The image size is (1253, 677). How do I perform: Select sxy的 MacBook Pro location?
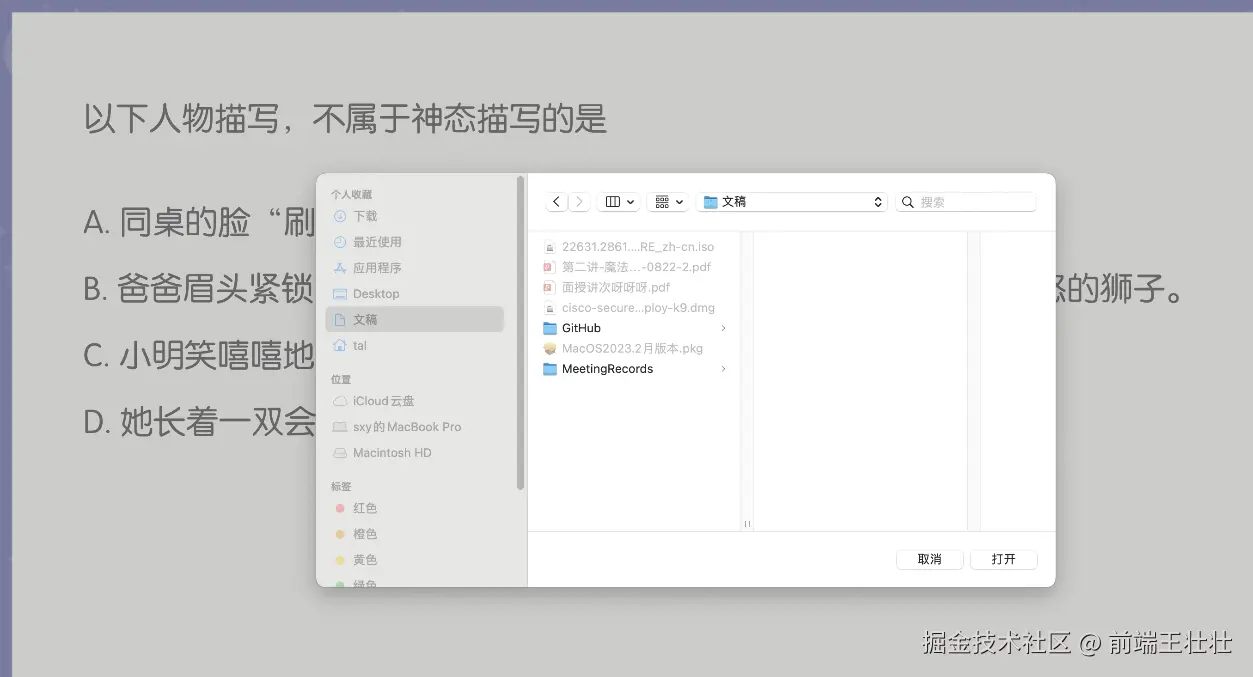[414, 427]
